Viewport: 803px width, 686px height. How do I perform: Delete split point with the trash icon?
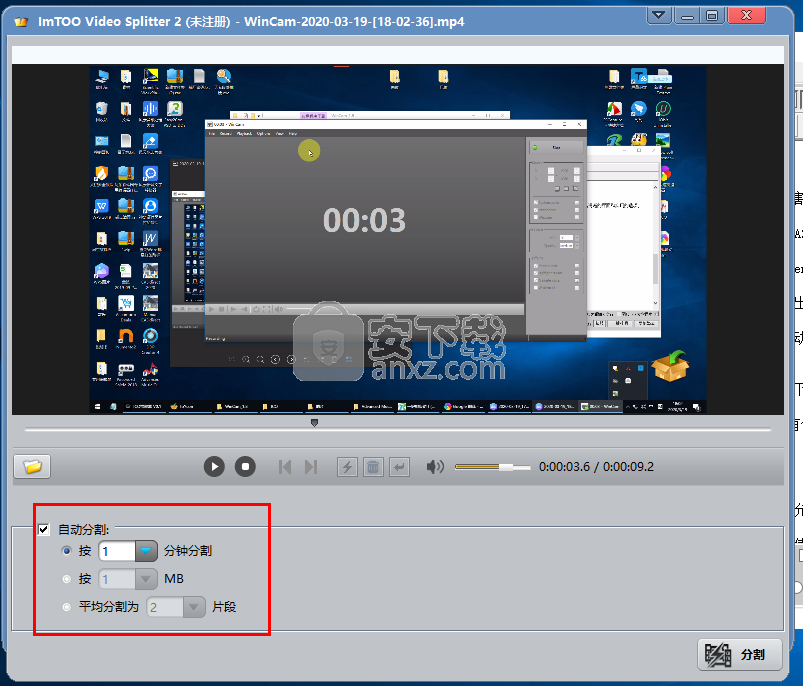[x=373, y=467]
